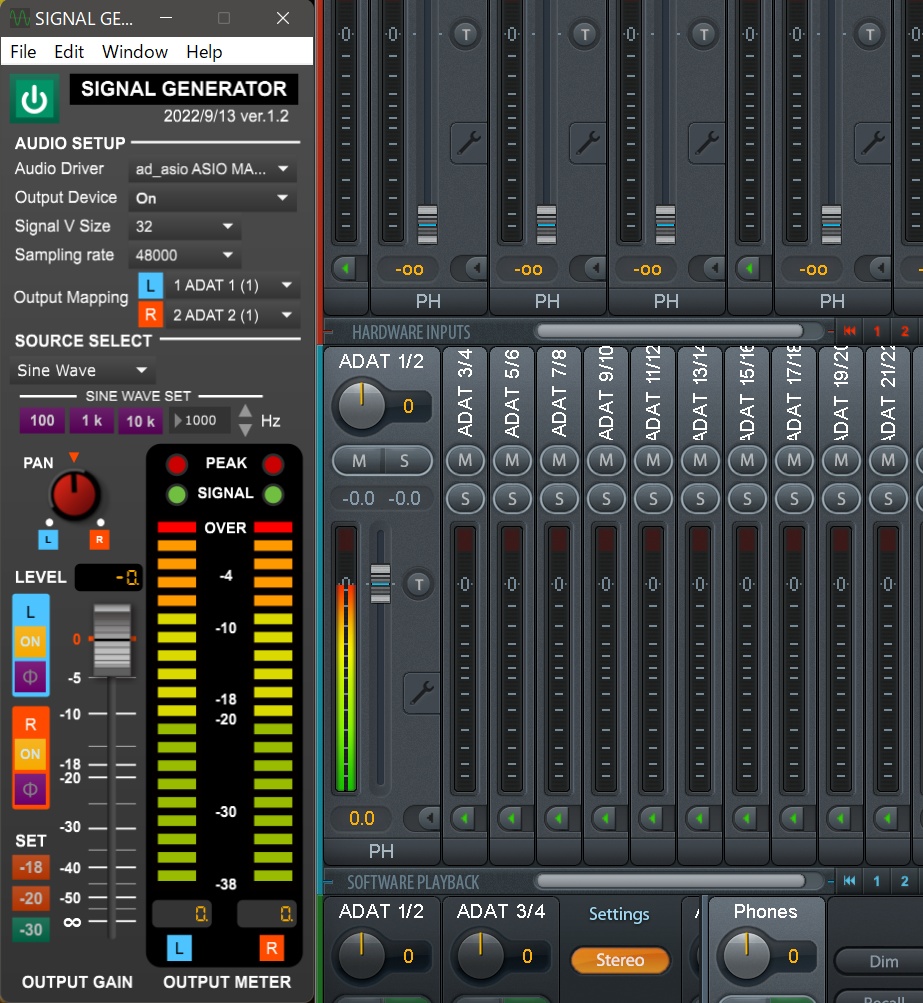Click the ADAT 1/2 input fader handle
Screen dimensions: 923x1003
[x=380, y=583]
